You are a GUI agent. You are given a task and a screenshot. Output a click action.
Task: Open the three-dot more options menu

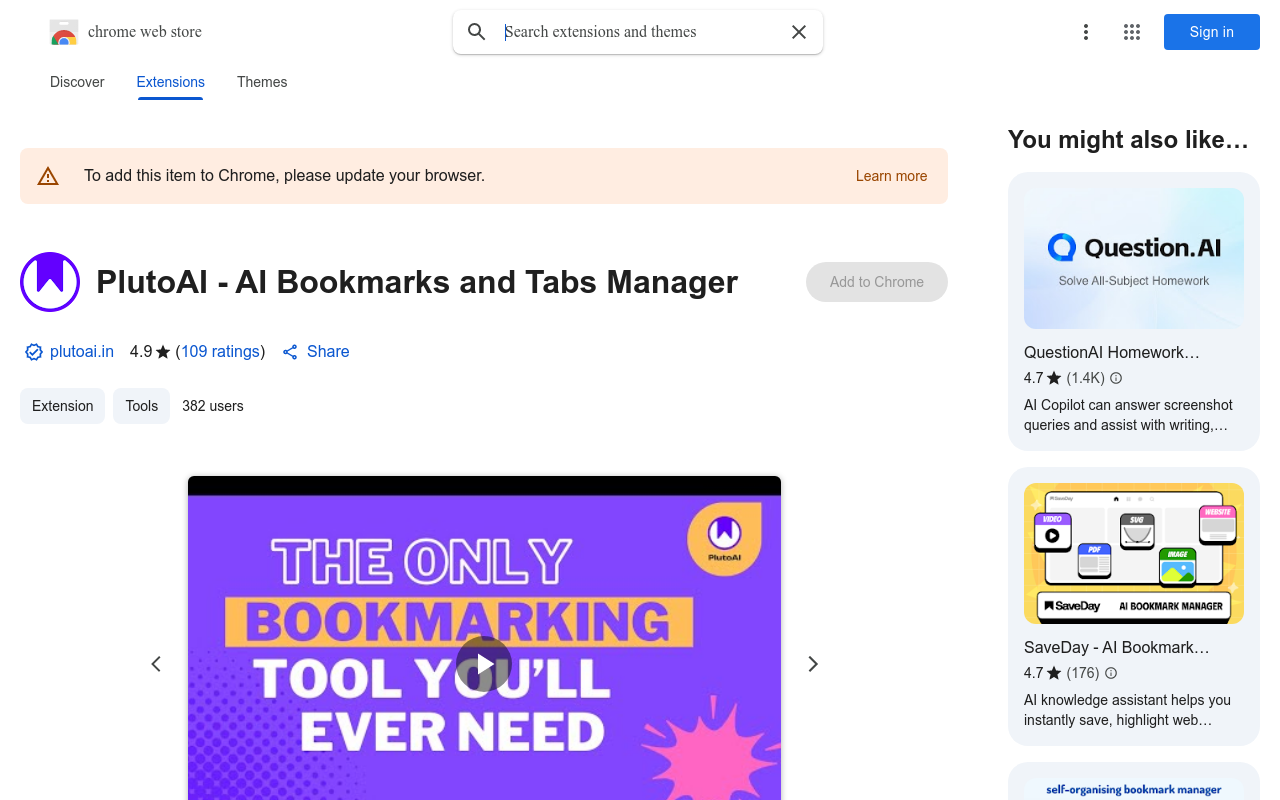click(1086, 32)
